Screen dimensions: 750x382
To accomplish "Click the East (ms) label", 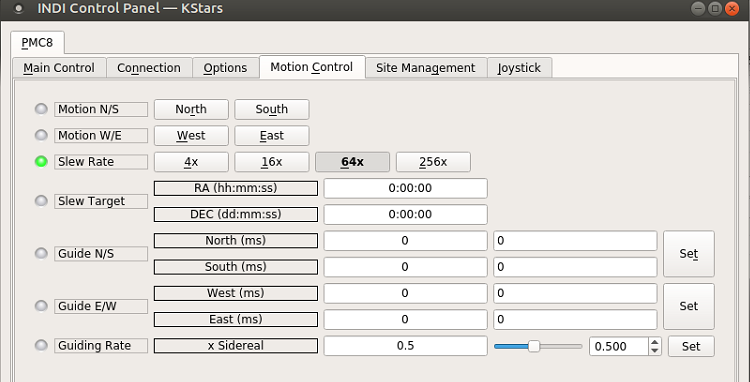I will (x=236, y=319).
